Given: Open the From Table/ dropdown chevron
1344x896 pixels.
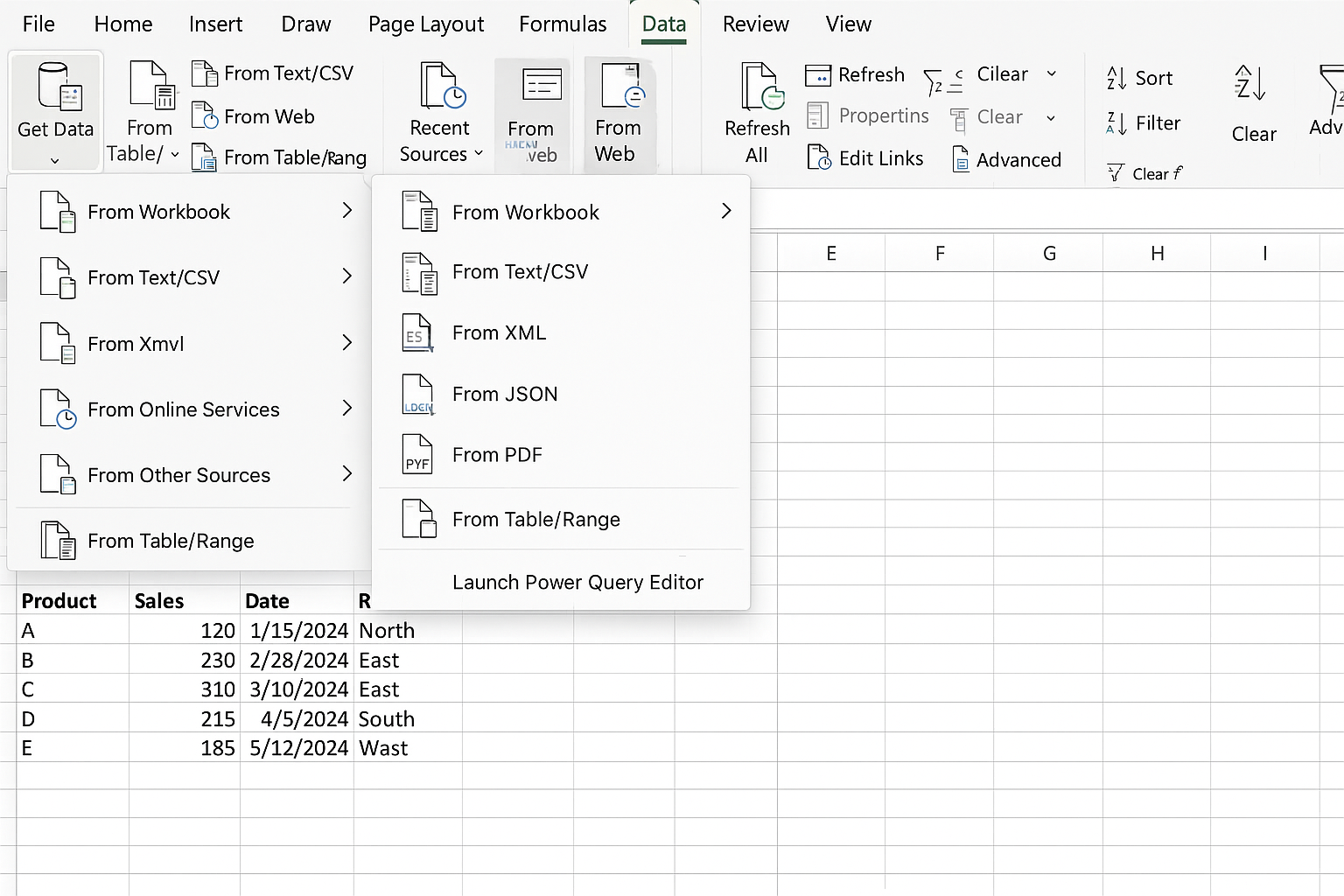Looking at the screenshot, I should [175, 155].
